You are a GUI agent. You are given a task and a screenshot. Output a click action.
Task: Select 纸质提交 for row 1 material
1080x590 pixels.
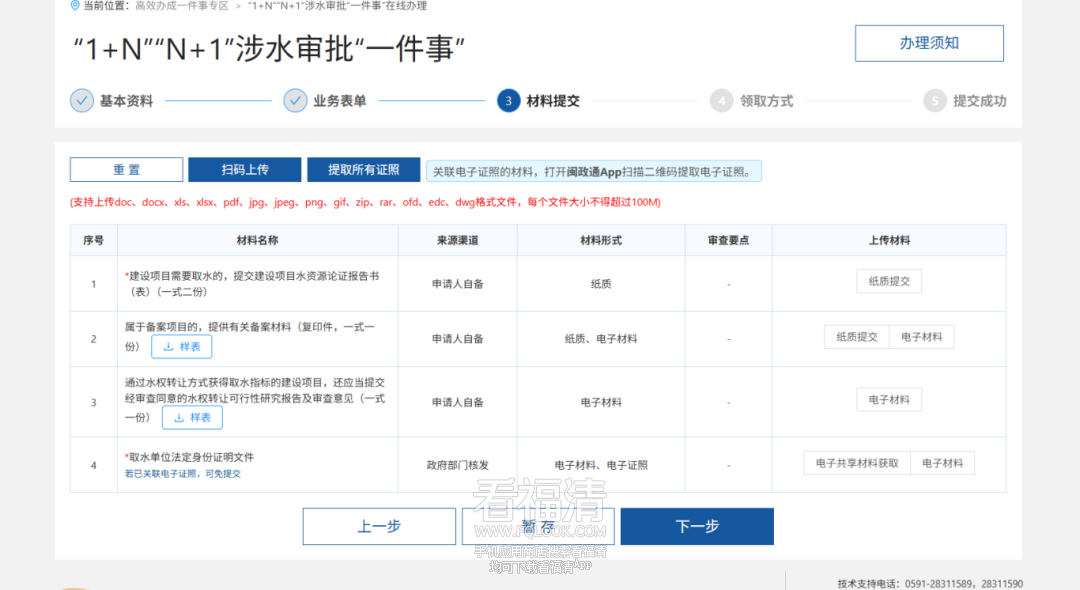click(x=889, y=282)
